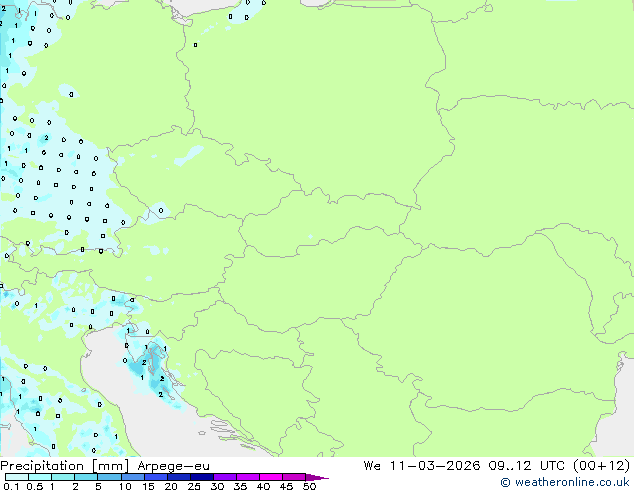Pick the 25–30 mm dark blue legend swatch
634x490 pixels.
(x=202, y=477)
